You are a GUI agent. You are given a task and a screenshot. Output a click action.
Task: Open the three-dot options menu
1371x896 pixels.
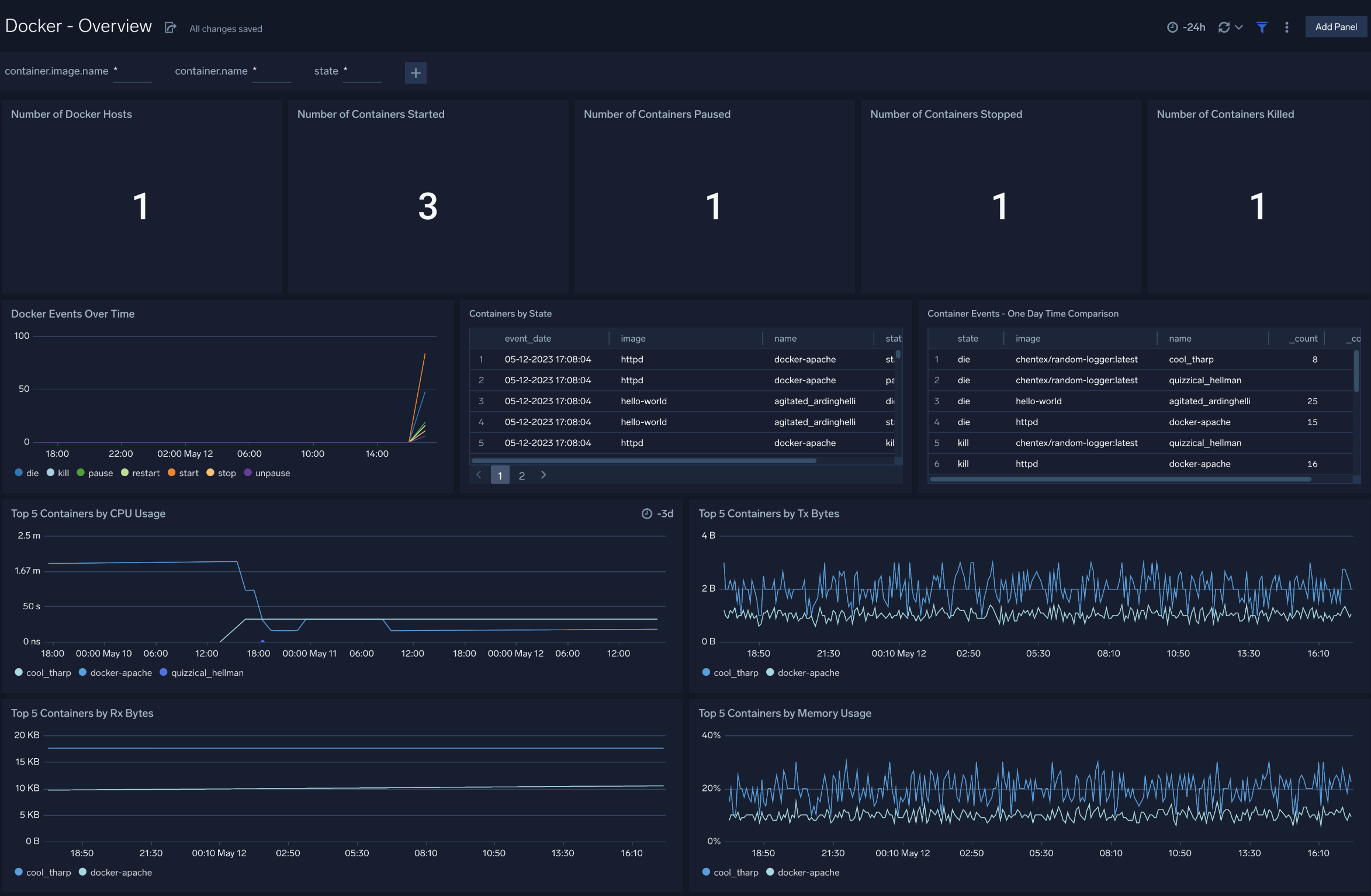pyautogui.click(x=1286, y=27)
